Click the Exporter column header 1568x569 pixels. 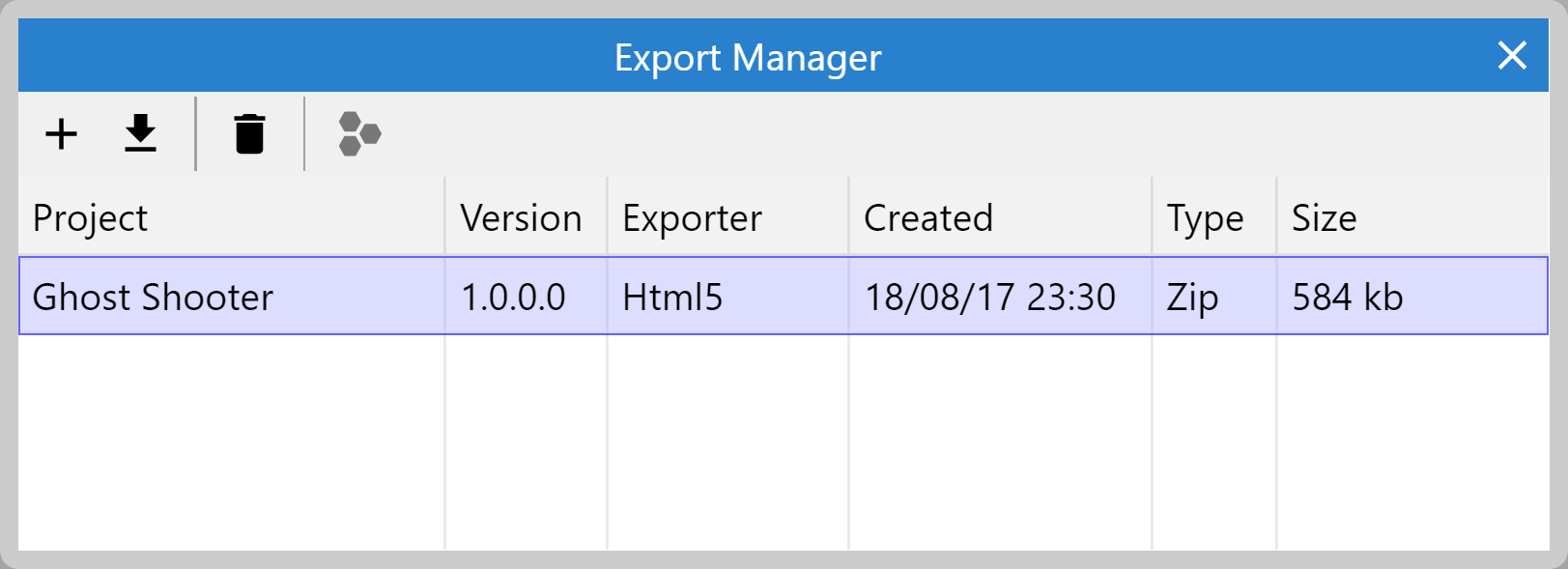click(693, 217)
